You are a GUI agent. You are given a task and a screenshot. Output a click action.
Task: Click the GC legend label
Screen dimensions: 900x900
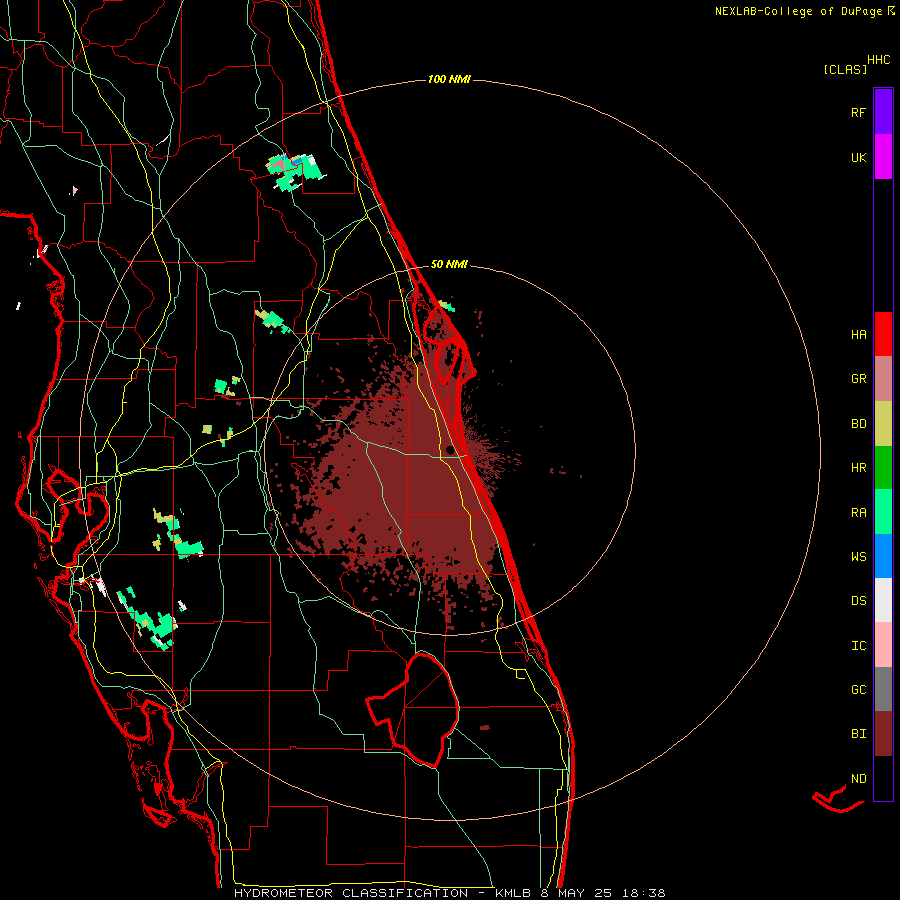[x=859, y=690]
